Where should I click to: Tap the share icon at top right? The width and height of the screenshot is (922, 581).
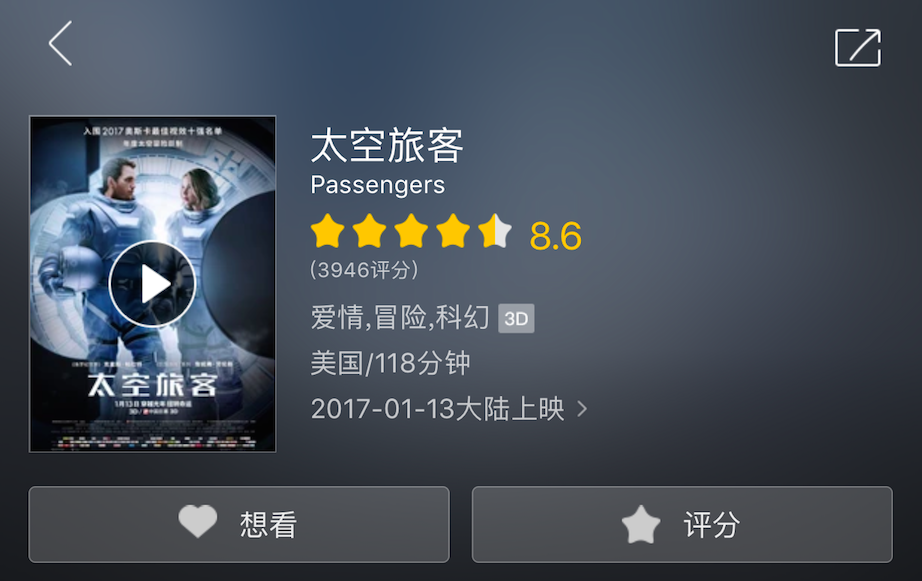858,48
